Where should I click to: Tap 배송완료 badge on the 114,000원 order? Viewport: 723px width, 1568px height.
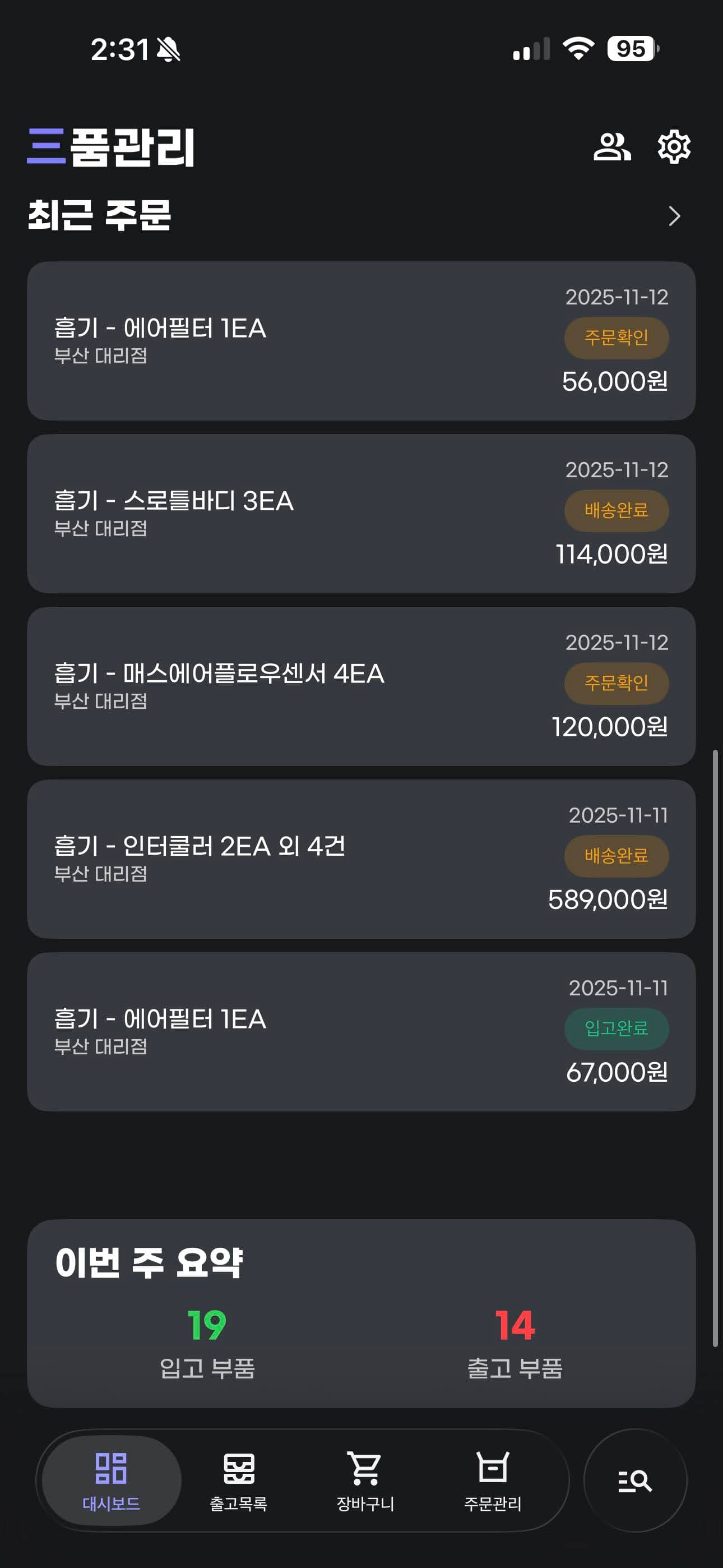pyautogui.click(x=616, y=510)
